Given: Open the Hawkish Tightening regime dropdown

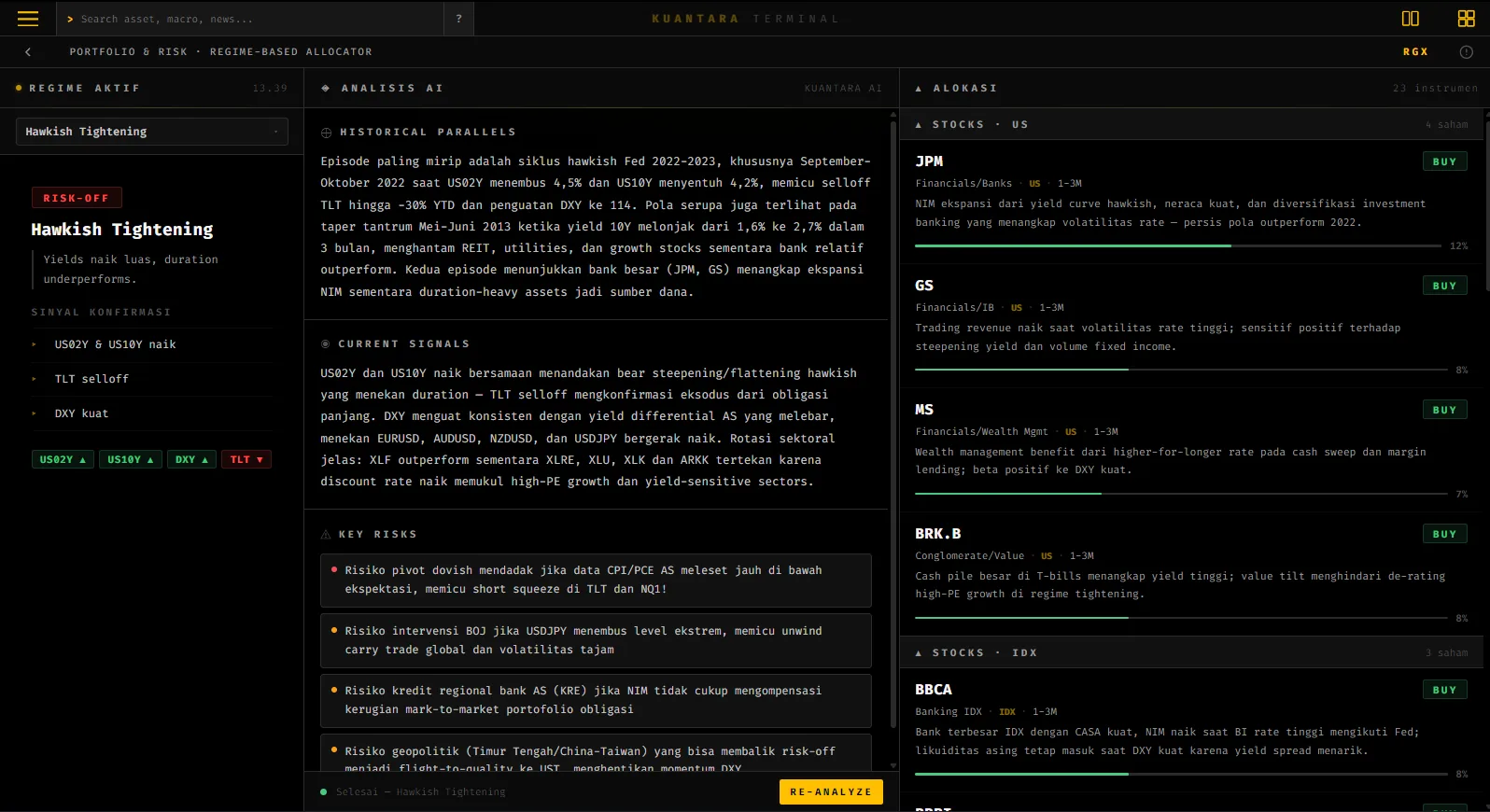Looking at the screenshot, I should pyautogui.click(x=152, y=132).
